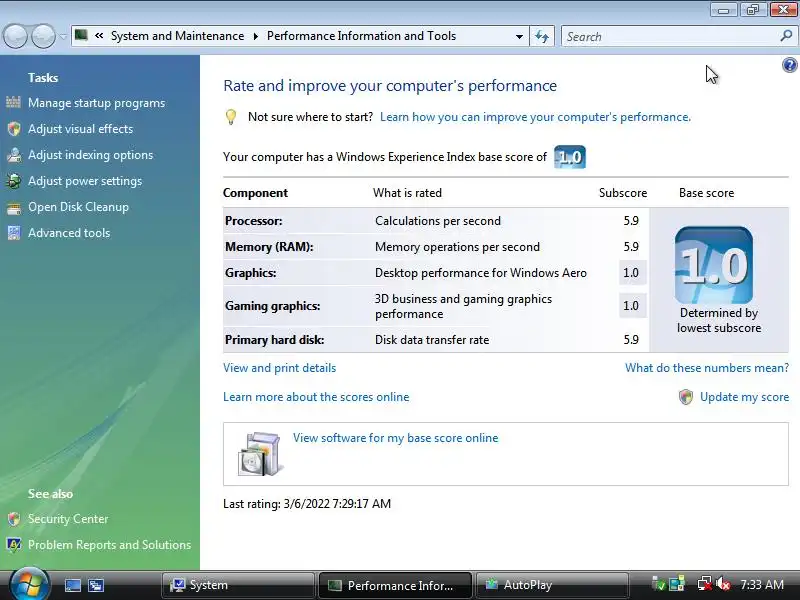Open Adjust power settings link
This screenshot has height=600, width=800.
tap(85, 181)
